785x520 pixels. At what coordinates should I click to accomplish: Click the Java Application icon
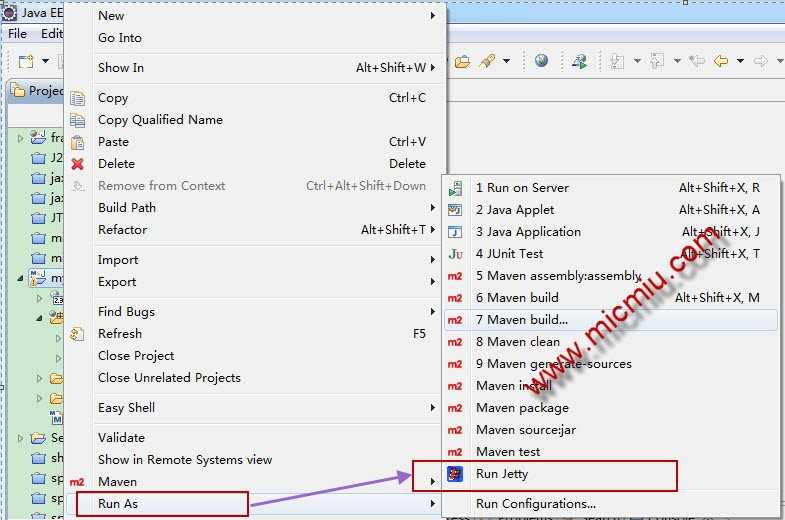(x=455, y=232)
